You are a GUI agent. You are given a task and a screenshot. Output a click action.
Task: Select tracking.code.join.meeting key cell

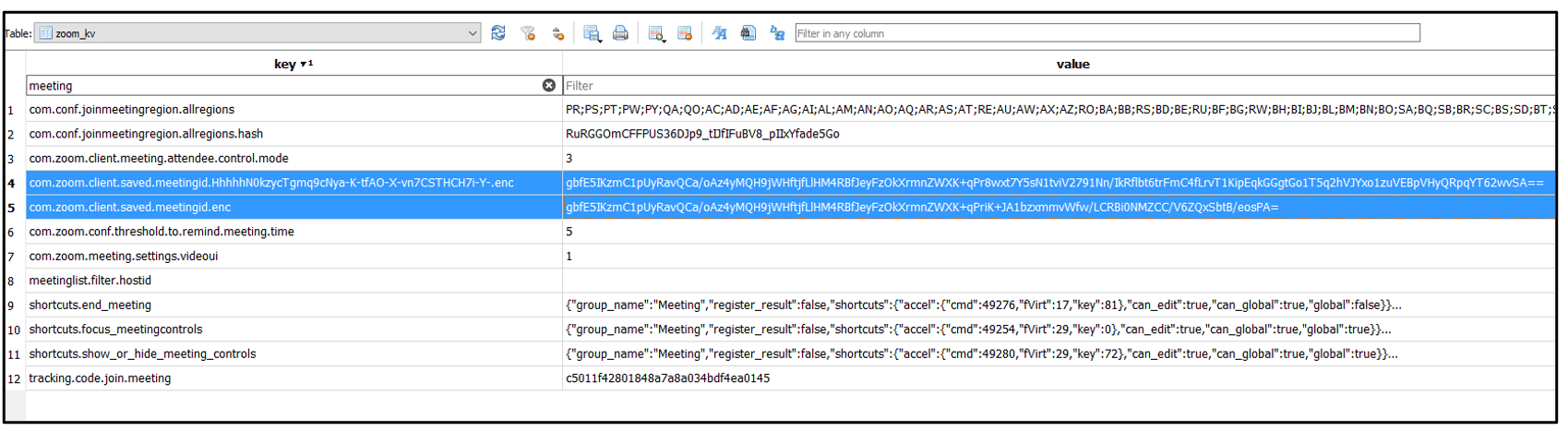293,378
